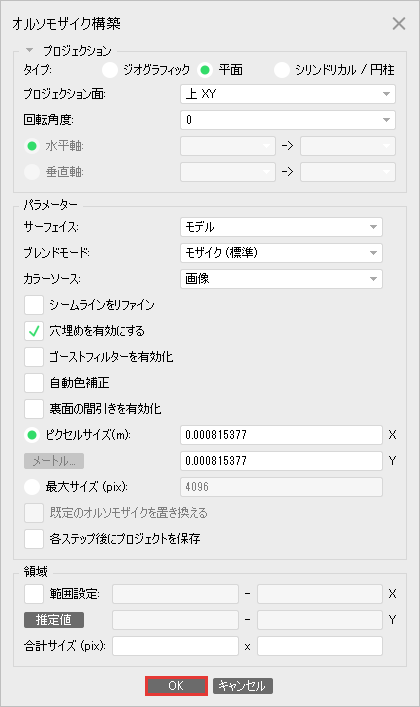
Task: Select the 平面 type radio
Action: pos(205,70)
